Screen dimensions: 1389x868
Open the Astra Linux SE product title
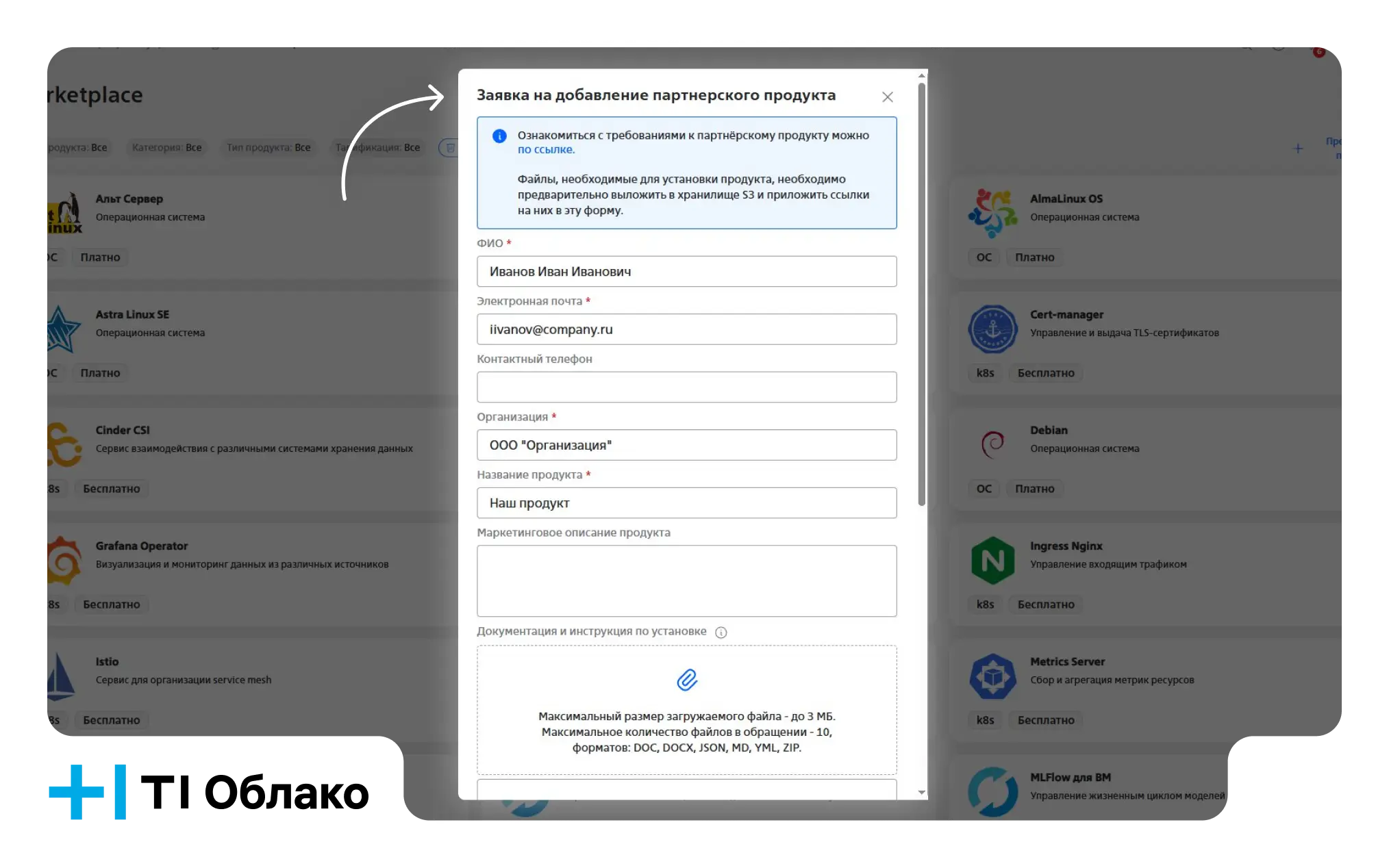[x=132, y=315]
